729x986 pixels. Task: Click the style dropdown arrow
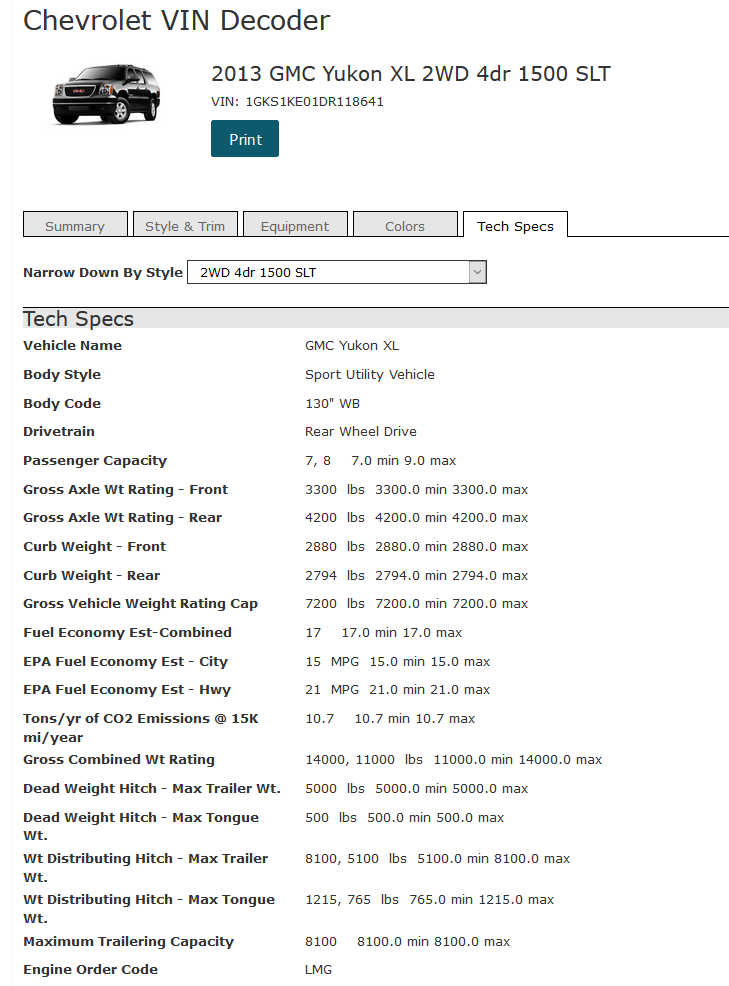tap(477, 272)
